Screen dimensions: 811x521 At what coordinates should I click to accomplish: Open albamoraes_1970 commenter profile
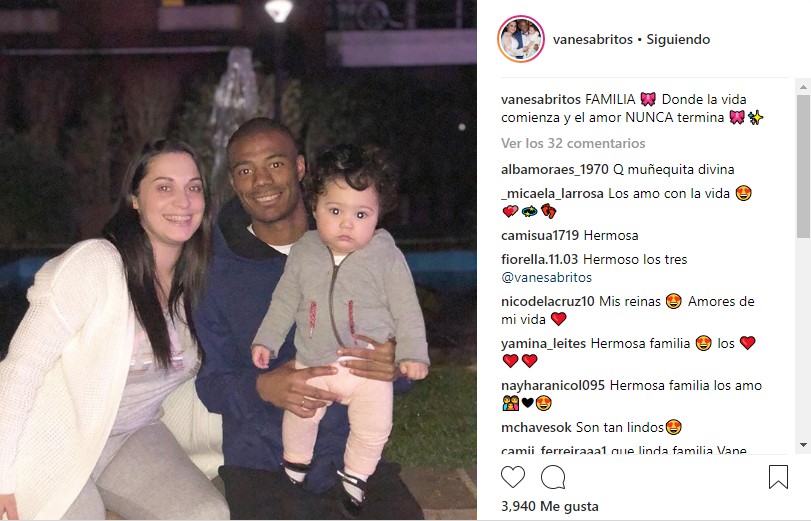click(554, 170)
